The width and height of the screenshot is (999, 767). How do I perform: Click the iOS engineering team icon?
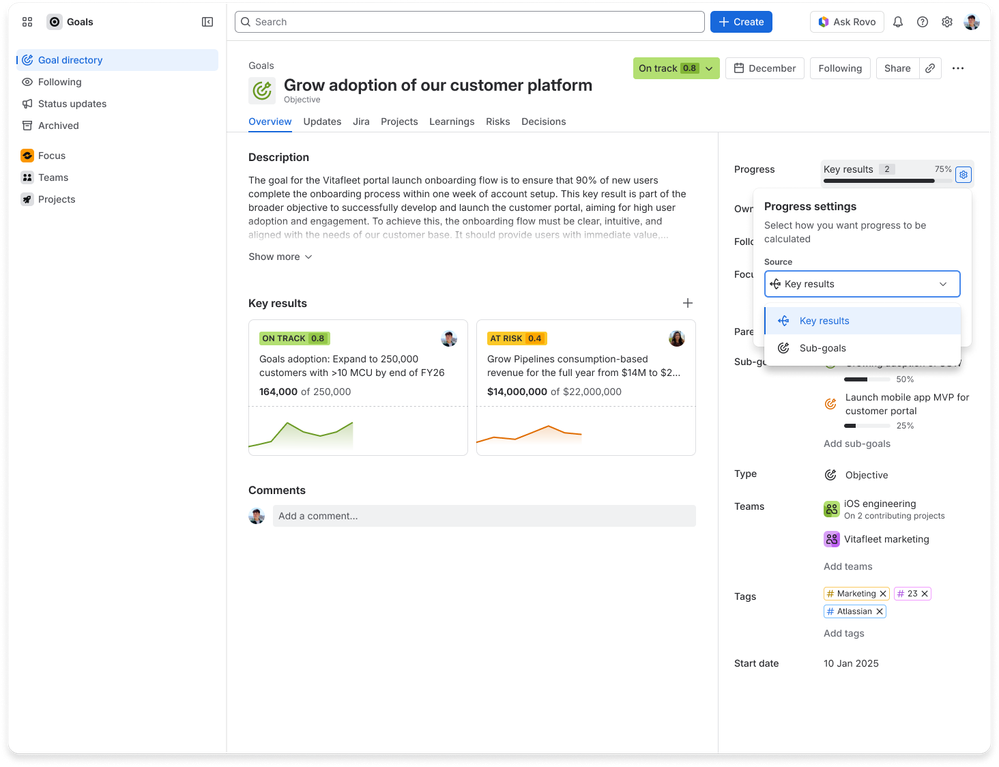(831, 509)
